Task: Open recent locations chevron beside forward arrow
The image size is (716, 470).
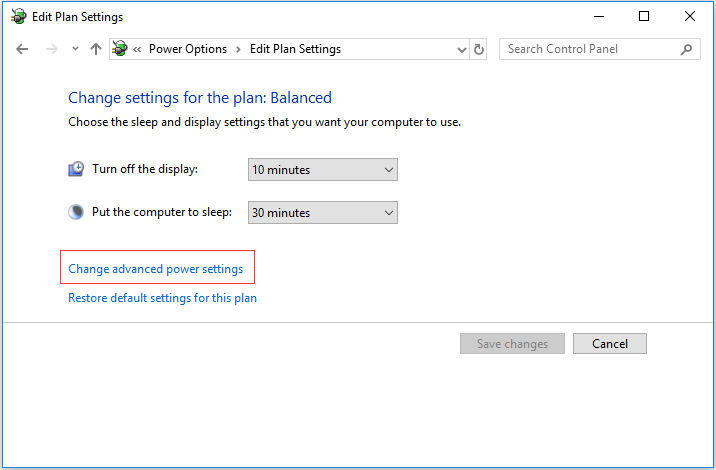Action: [75, 48]
